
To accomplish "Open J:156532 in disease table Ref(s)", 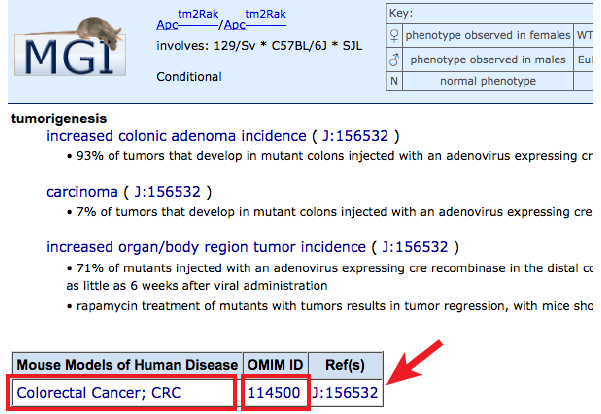I will [345, 393].
